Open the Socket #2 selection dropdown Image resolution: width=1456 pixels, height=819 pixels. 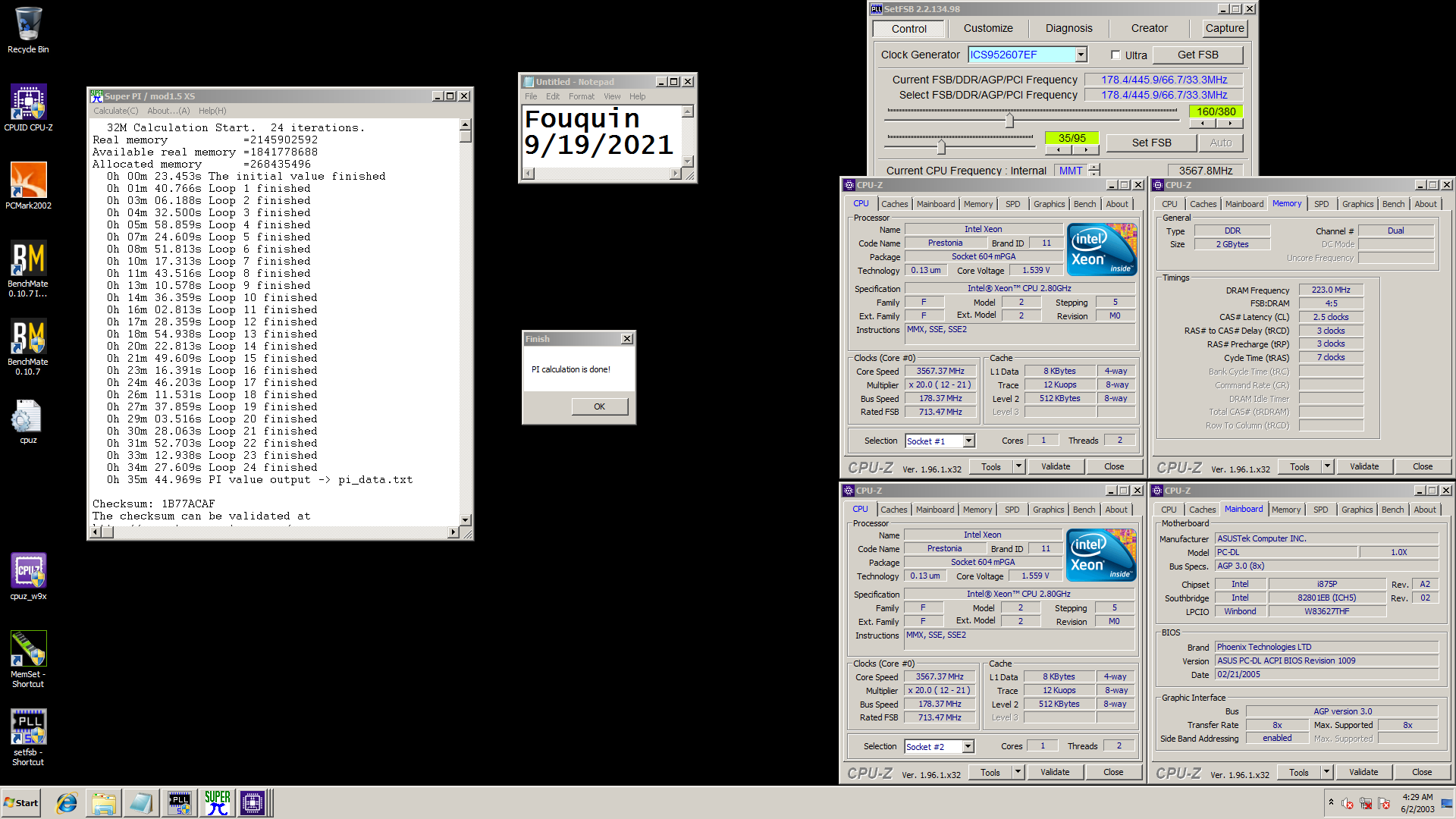pos(968,747)
